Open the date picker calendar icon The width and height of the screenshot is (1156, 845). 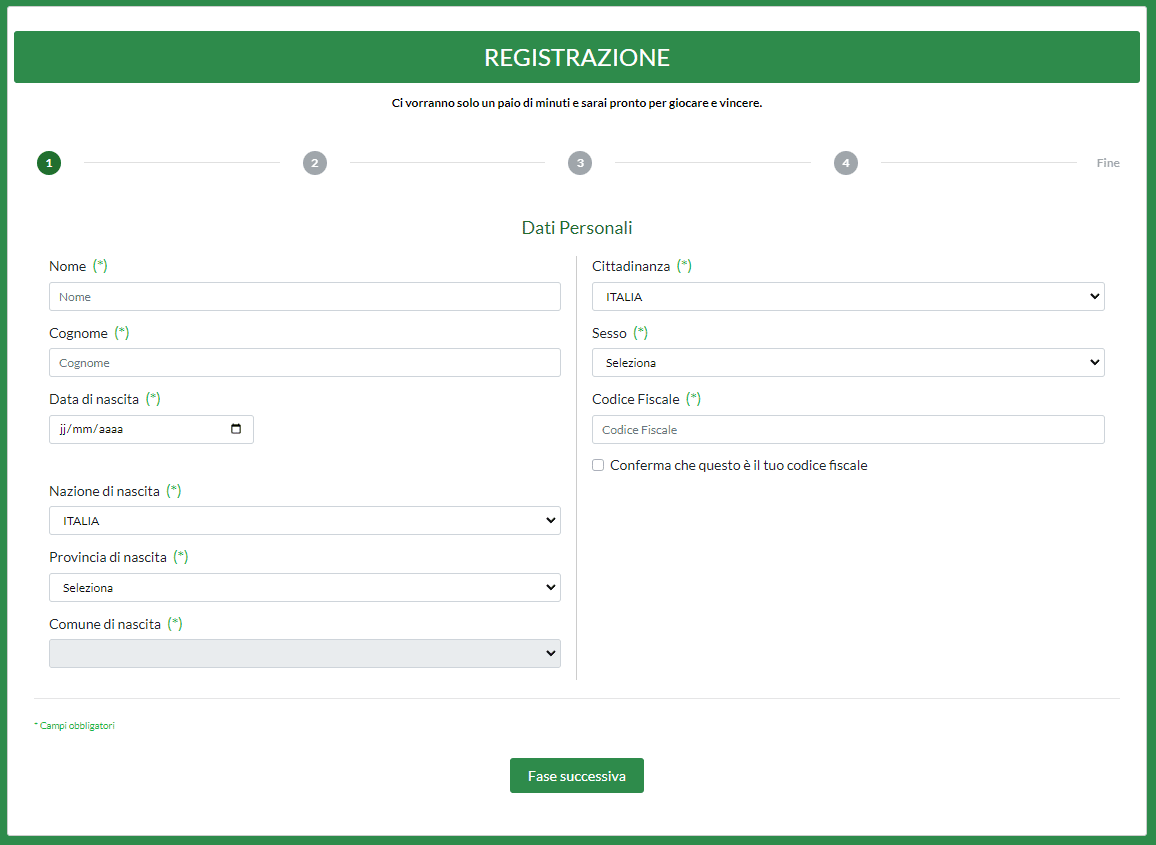(236, 429)
